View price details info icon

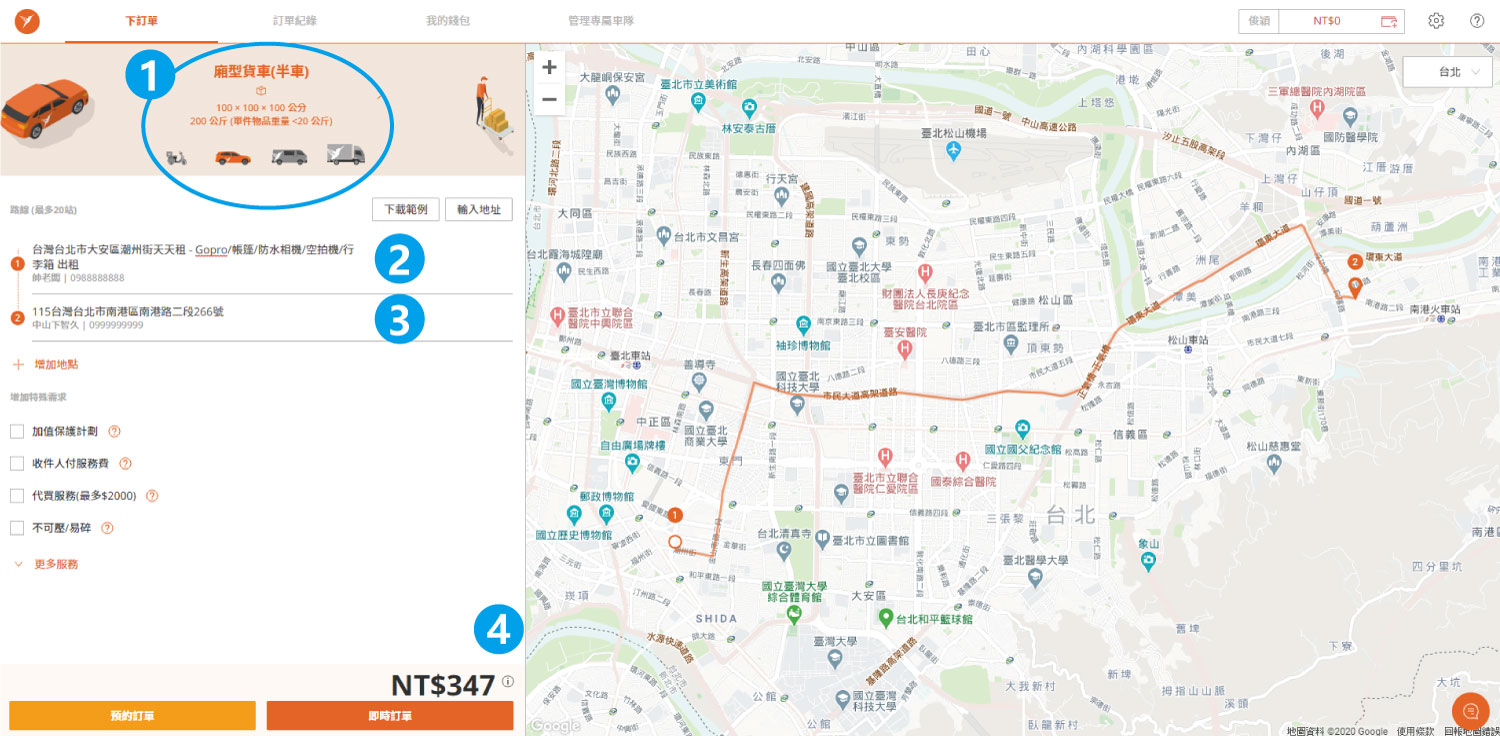(507, 682)
